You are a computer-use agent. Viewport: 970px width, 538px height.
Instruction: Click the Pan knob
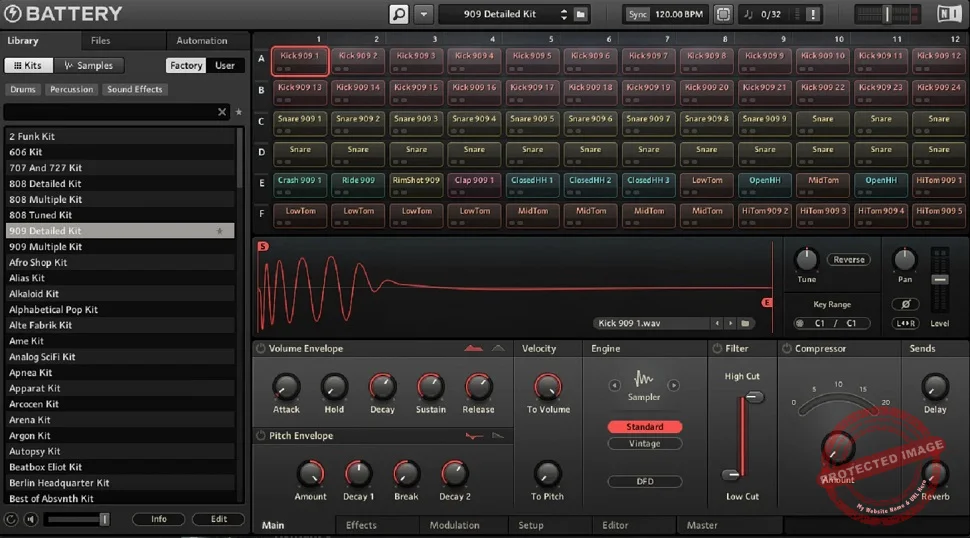click(x=904, y=259)
